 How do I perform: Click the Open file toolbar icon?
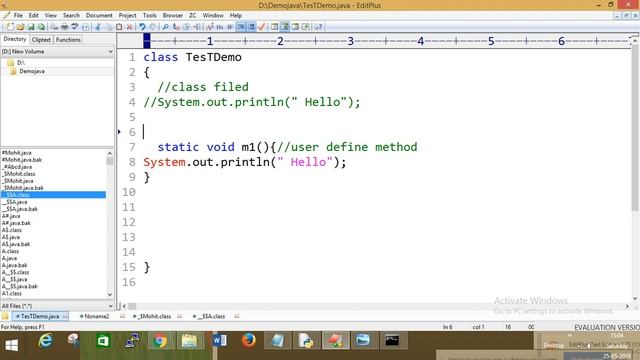tap(20, 27)
